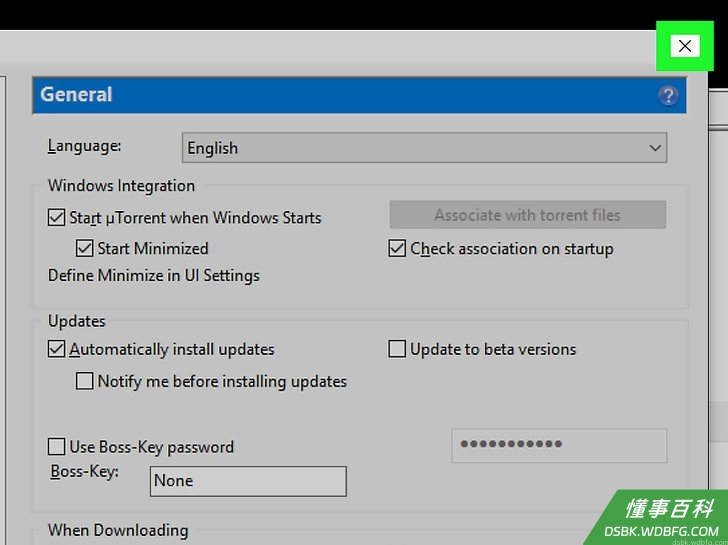Click the Updates group label
Image resolution: width=728 pixels, height=545 pixels.
(77, 321)
